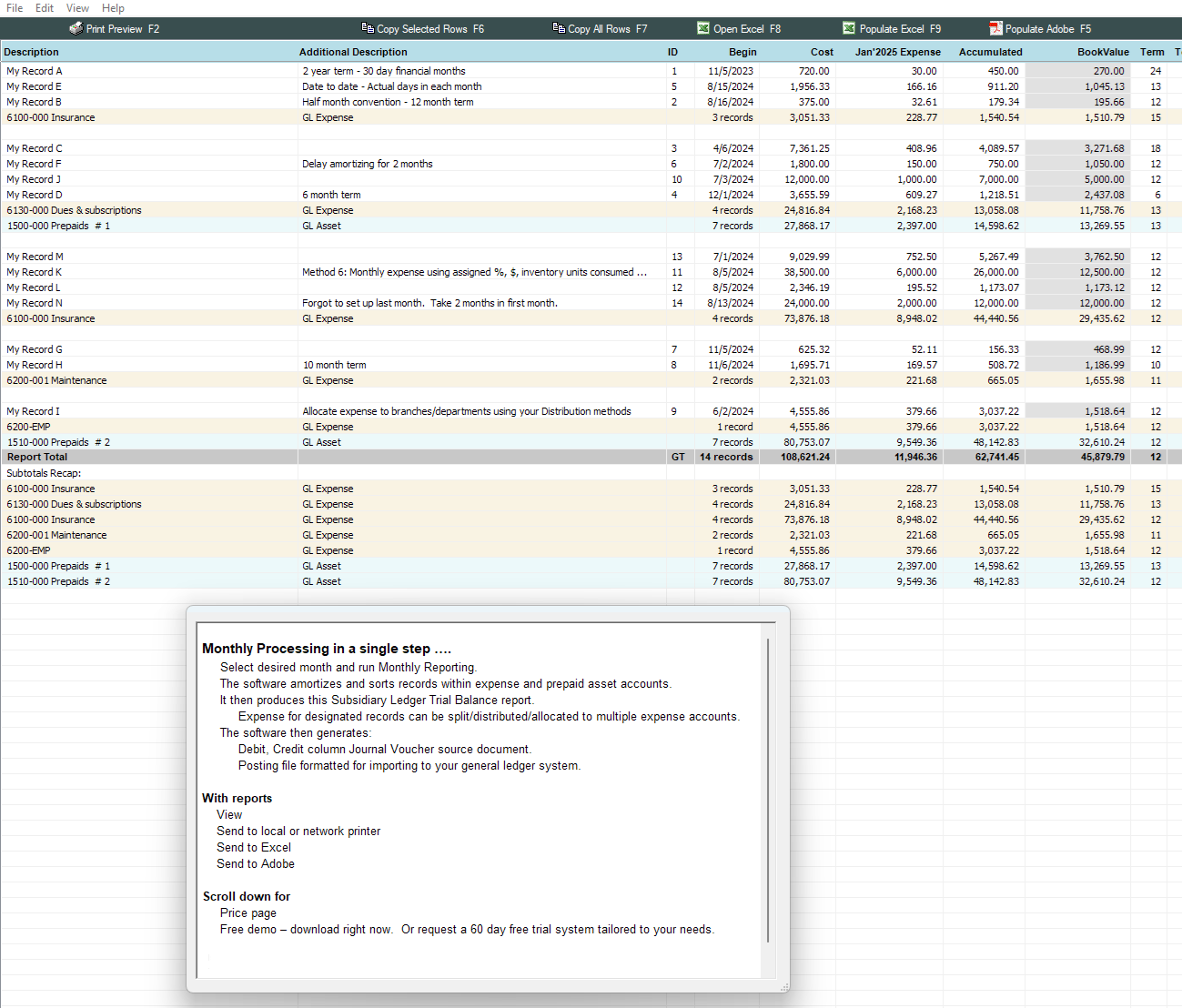Click Print Preview F2 button
Image resolution: width=1182 pixels, height=1008 pixels.
(115, 28)
